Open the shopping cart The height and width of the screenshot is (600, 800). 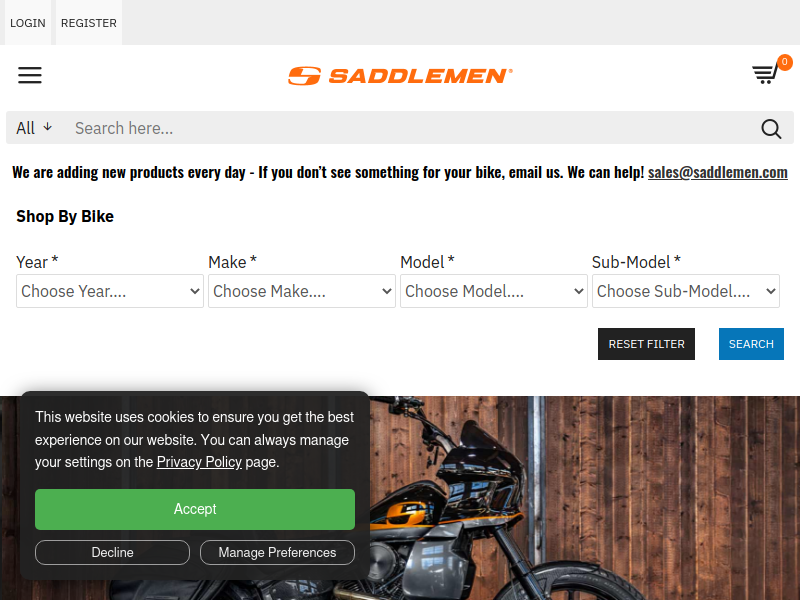(x=764, y=74)
